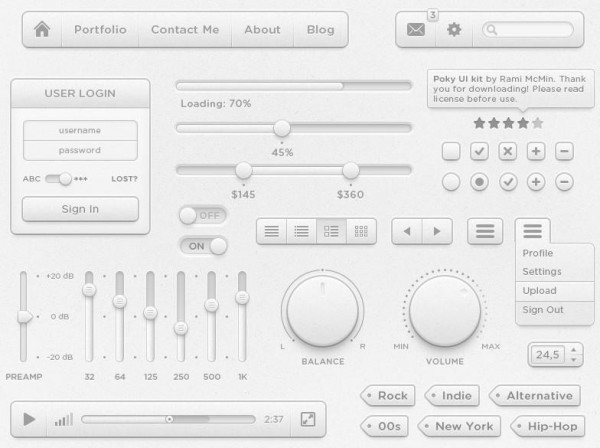Select bulleted list view icon
The image size is (600, 448).
click(x=302, y=231)
